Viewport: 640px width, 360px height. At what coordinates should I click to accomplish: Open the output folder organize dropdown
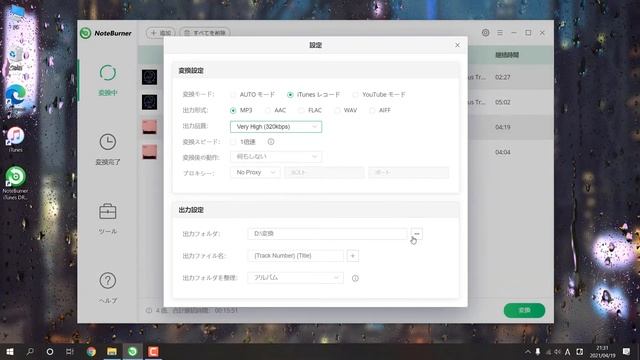[x=296, y=278]
